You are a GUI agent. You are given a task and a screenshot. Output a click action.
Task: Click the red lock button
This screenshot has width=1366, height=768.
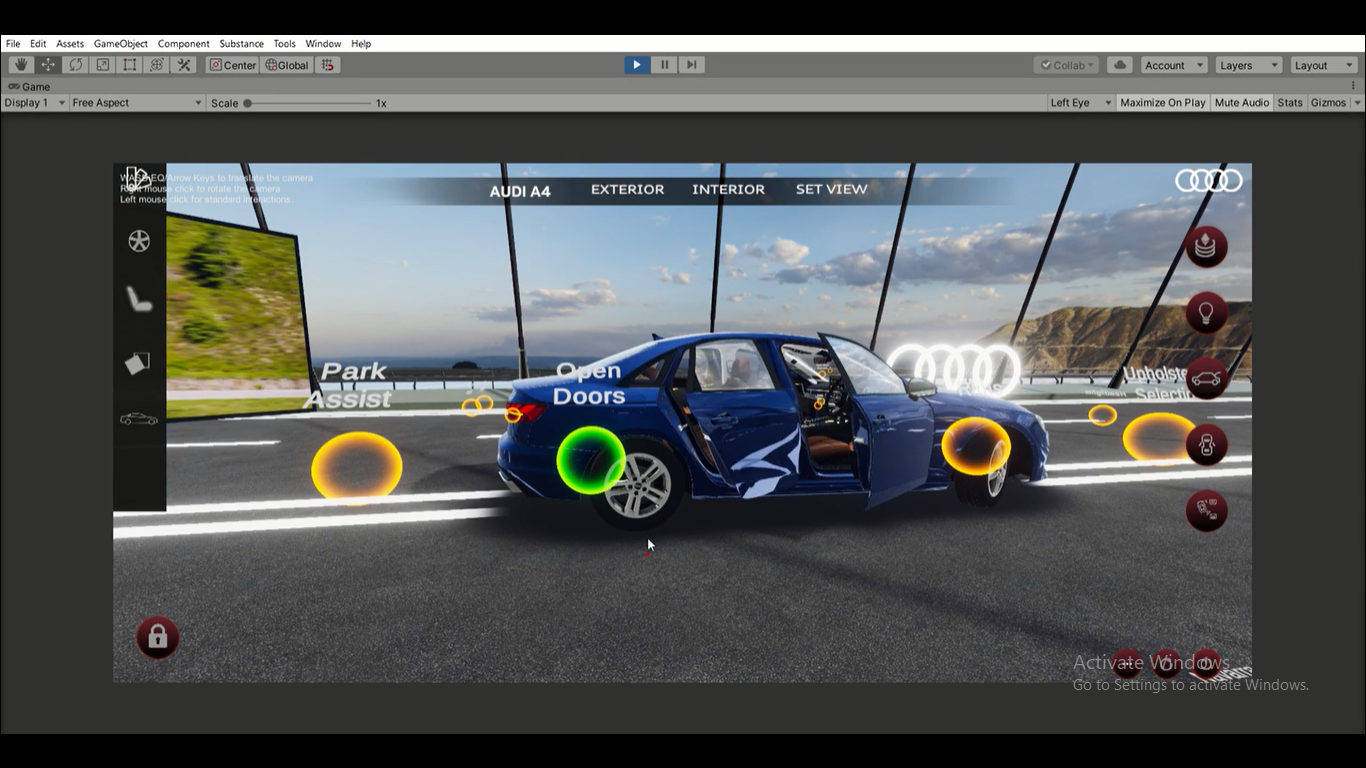click(158, 637)
